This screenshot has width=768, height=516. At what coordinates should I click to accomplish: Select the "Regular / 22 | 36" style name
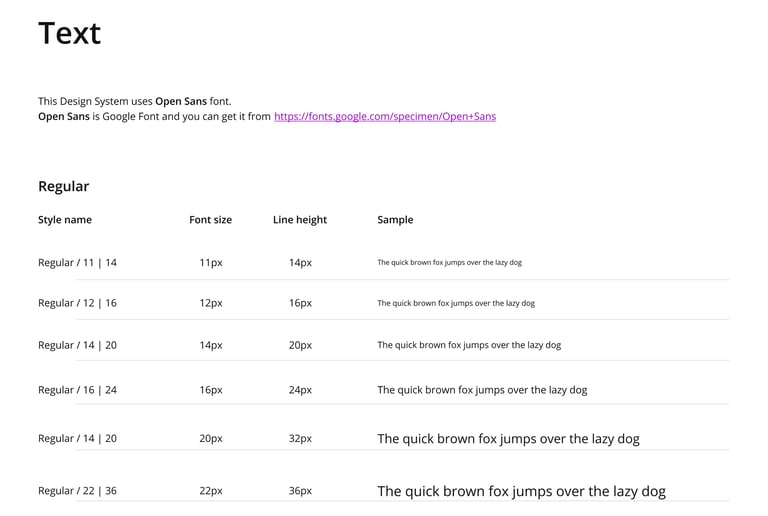pyautogui.click(x=77, y=491)
